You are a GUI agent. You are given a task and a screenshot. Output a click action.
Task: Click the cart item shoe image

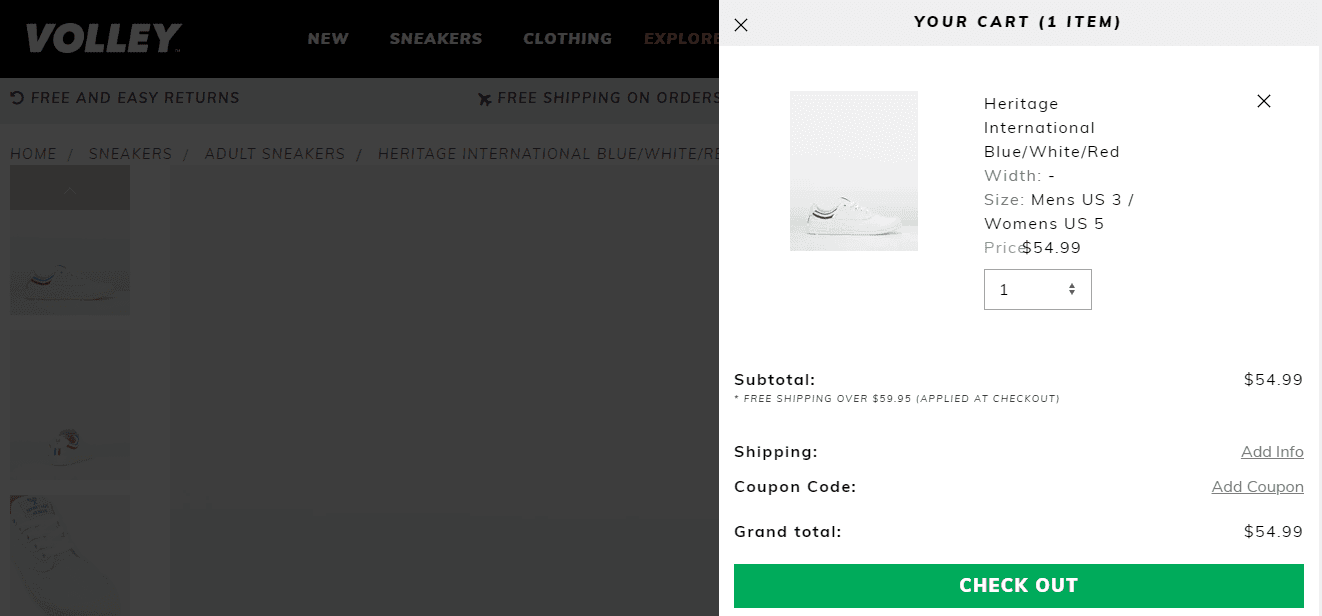pyautogui.click(x=854, y=171)
